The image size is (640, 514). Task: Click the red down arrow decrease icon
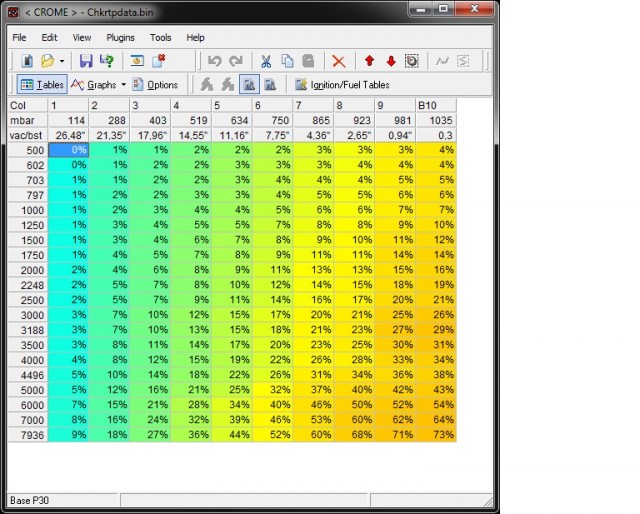pos(391,61)
